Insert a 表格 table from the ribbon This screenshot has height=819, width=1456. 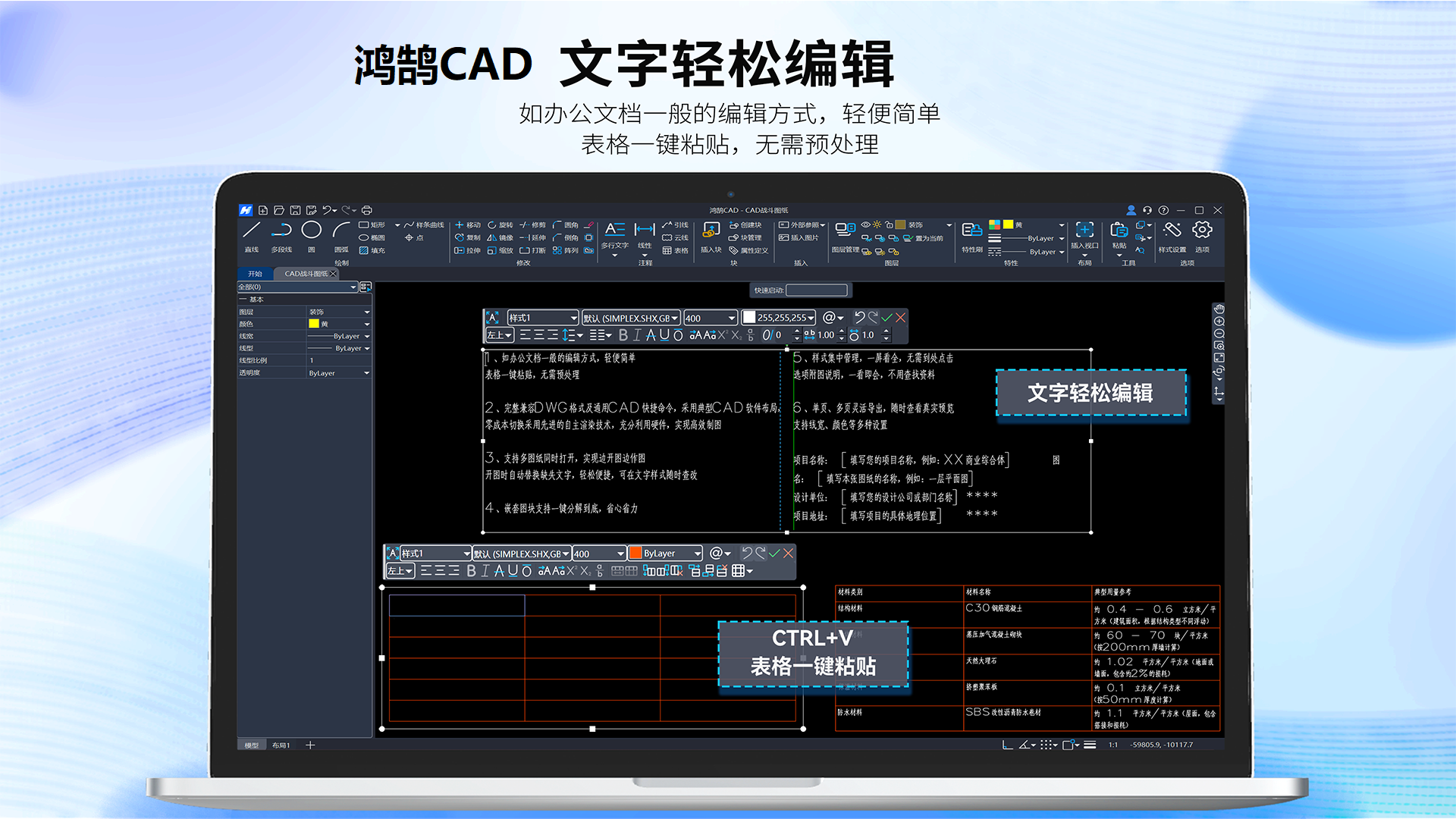tap(676, 250)
